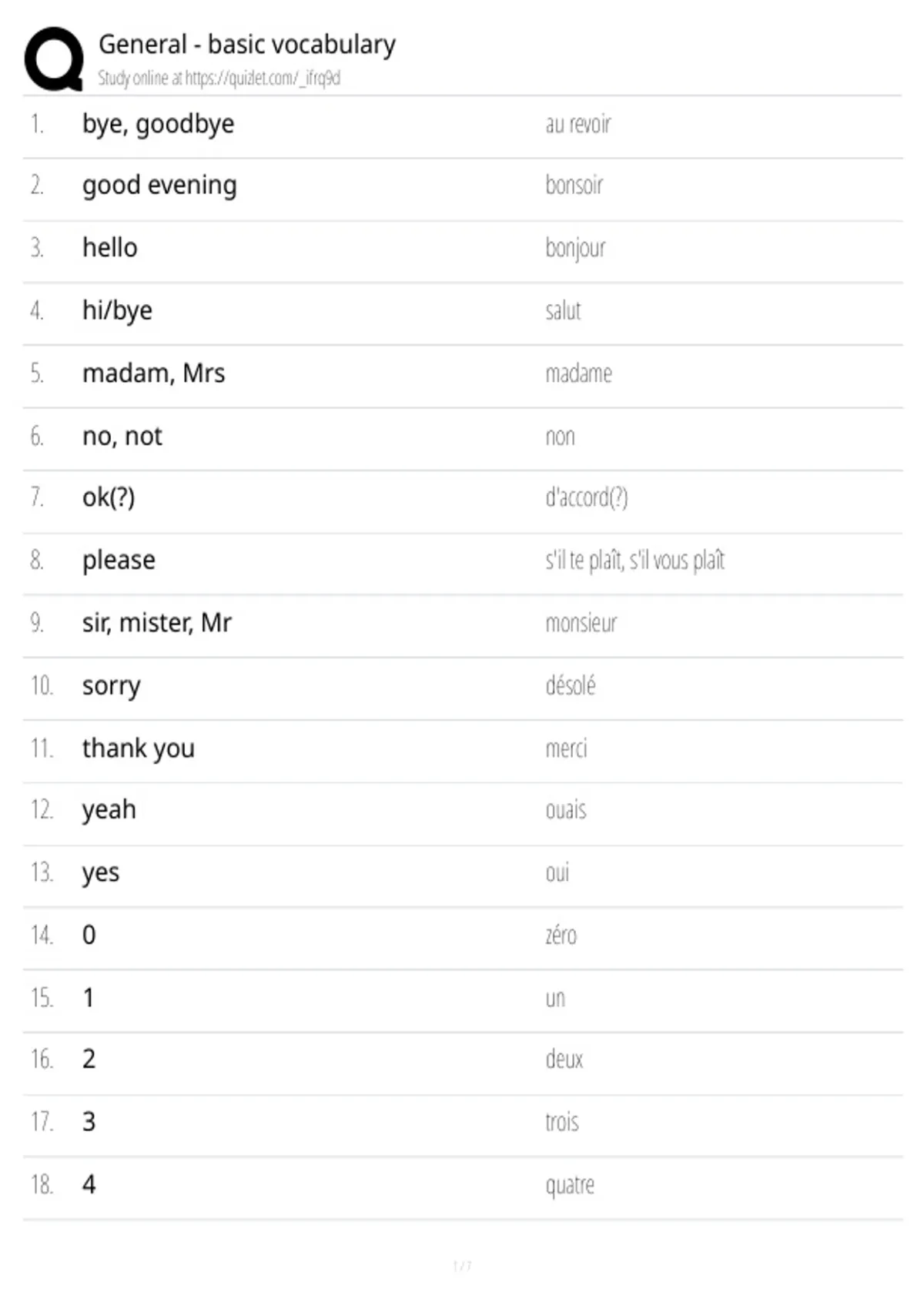Viewport: 924px width, 1309px height.
Task: Click the definition 'zéro'
Action: tap(561, 935)
